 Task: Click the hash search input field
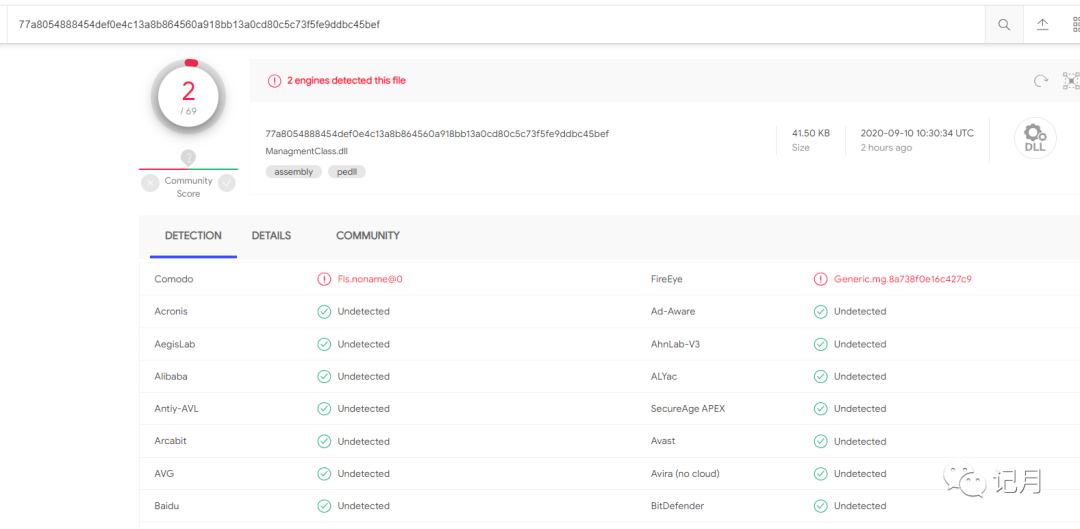tap(496, 25)
